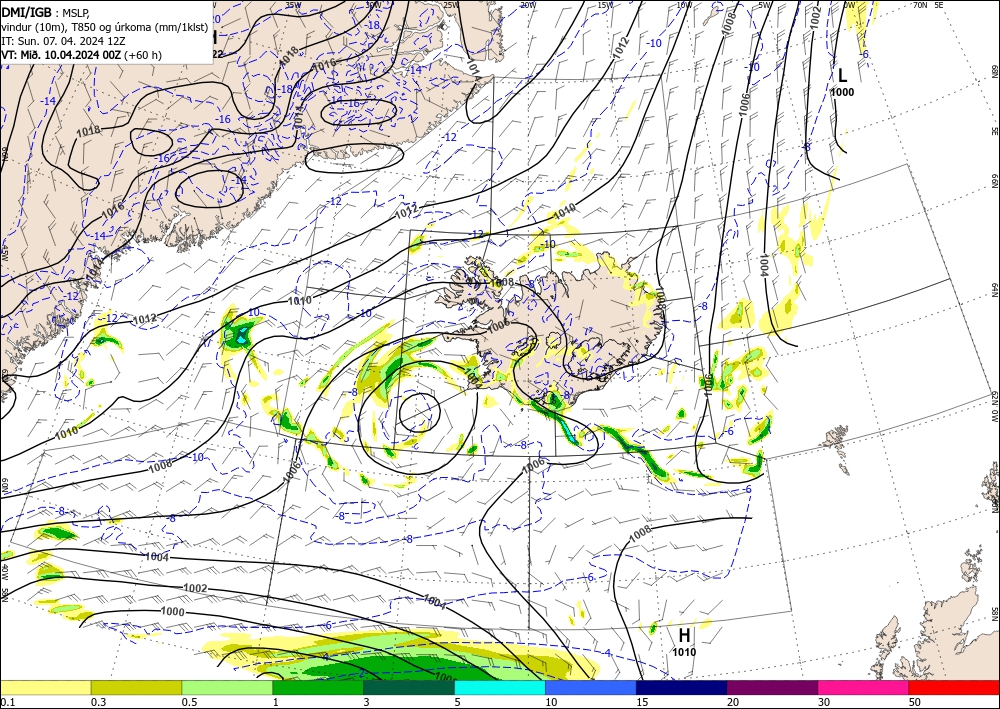Viewport: 1000px width, 709px height.
Task: Click the '0.5' legend scale label
Action: (x=189, y=702)
